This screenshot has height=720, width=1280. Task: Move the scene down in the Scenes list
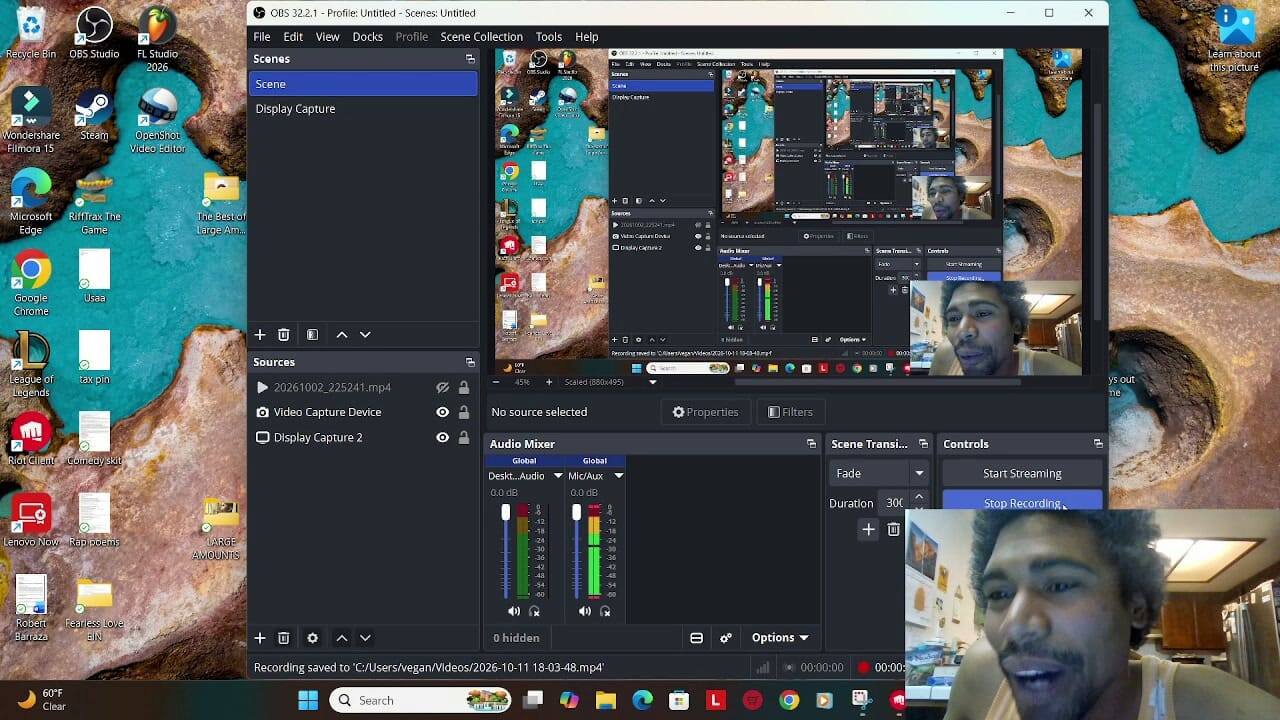(365, 335)
